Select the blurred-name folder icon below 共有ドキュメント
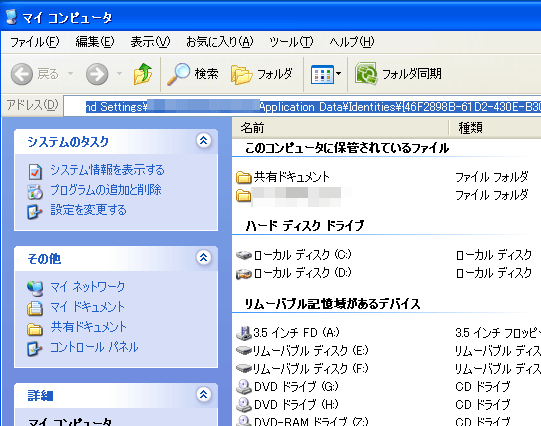 (x=244, y=196)
